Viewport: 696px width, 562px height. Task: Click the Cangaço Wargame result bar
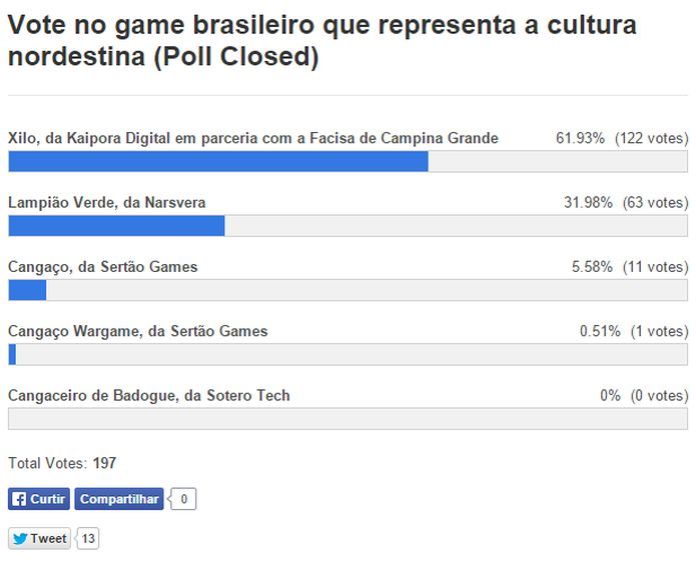347,354
